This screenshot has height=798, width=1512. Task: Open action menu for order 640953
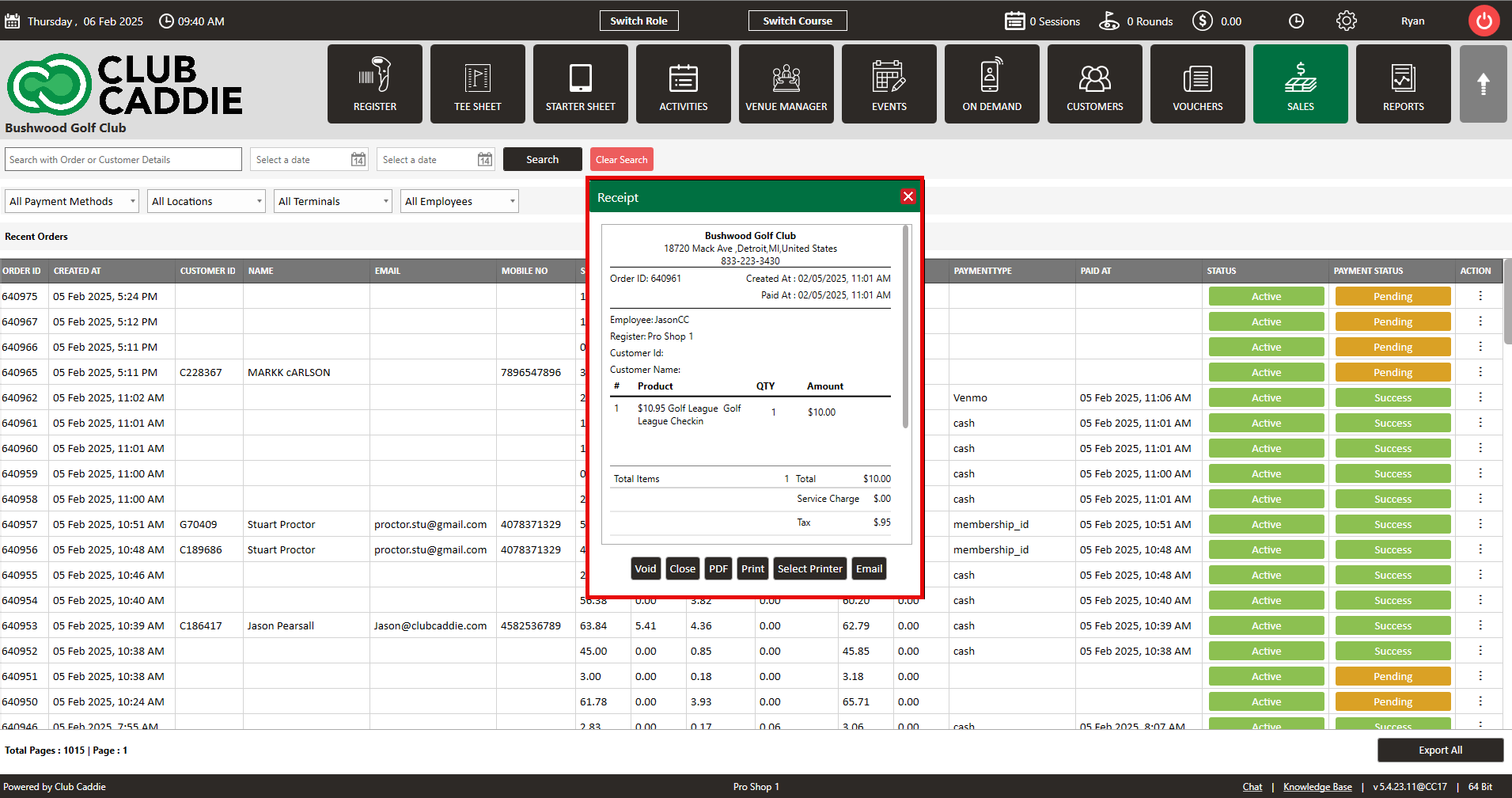click(1480, 625)
